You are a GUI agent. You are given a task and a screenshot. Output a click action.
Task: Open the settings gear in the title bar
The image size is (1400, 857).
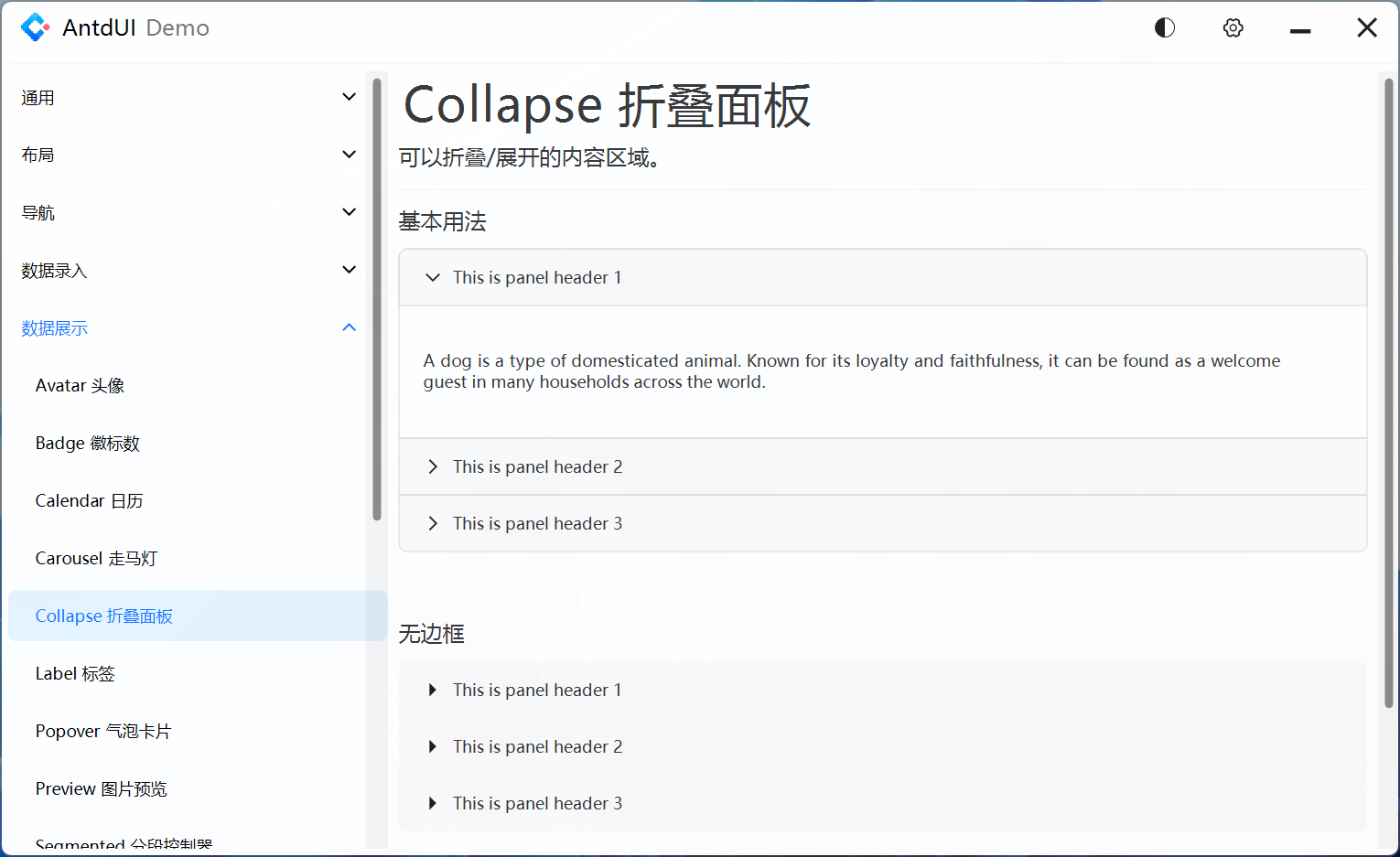(x=1233, y=27)
